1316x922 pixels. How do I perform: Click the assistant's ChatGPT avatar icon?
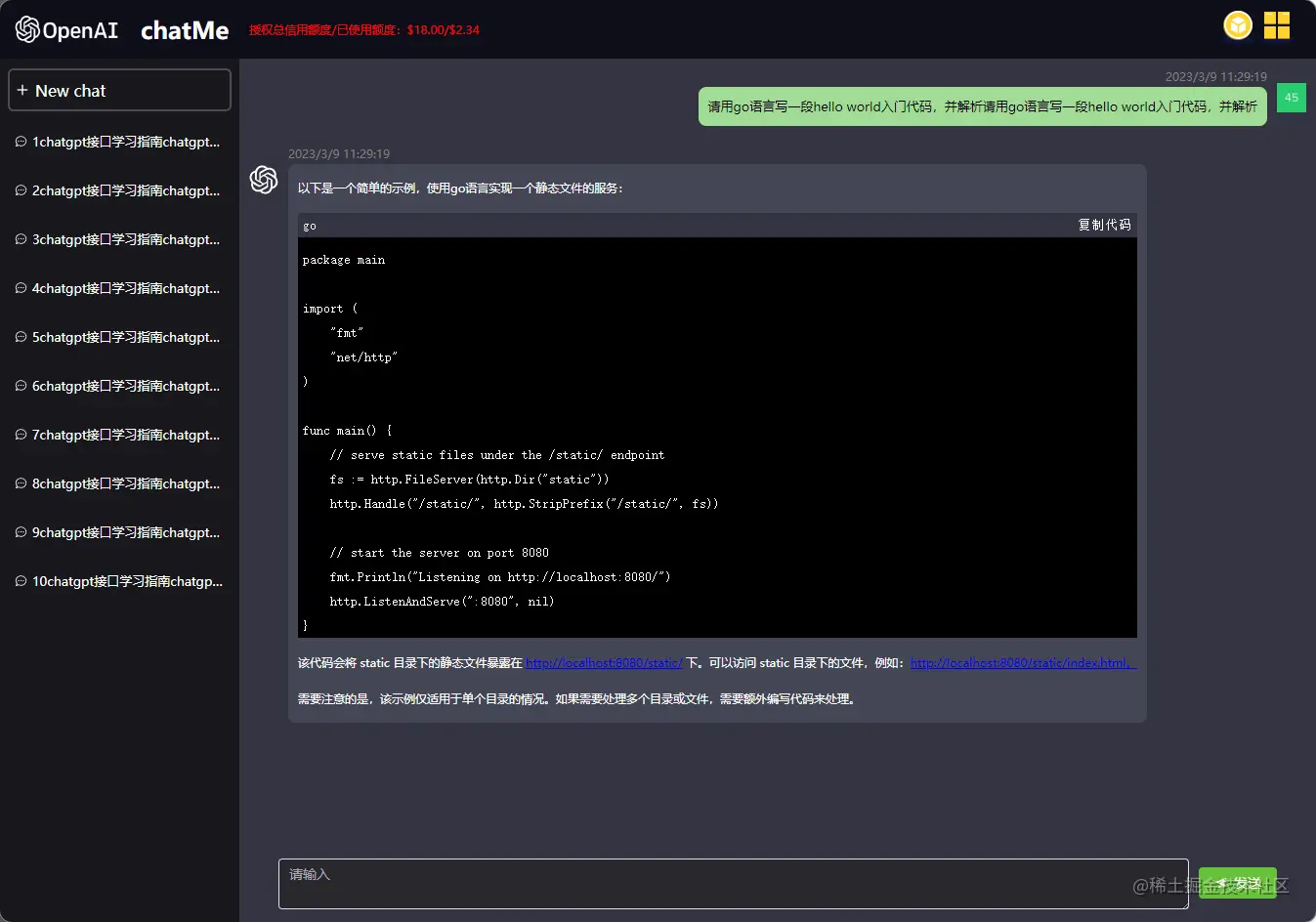click(264, 180)
